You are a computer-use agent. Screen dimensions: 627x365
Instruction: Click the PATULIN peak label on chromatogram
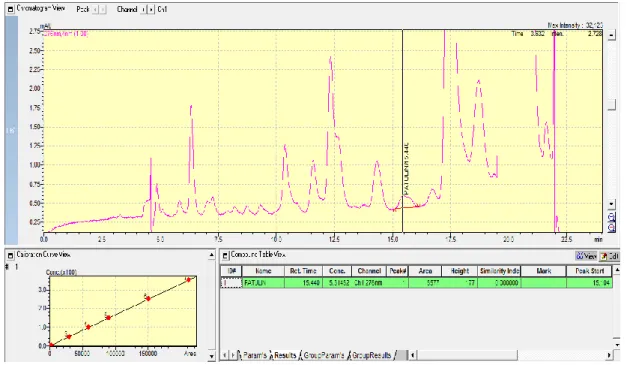tap(407, 168)
